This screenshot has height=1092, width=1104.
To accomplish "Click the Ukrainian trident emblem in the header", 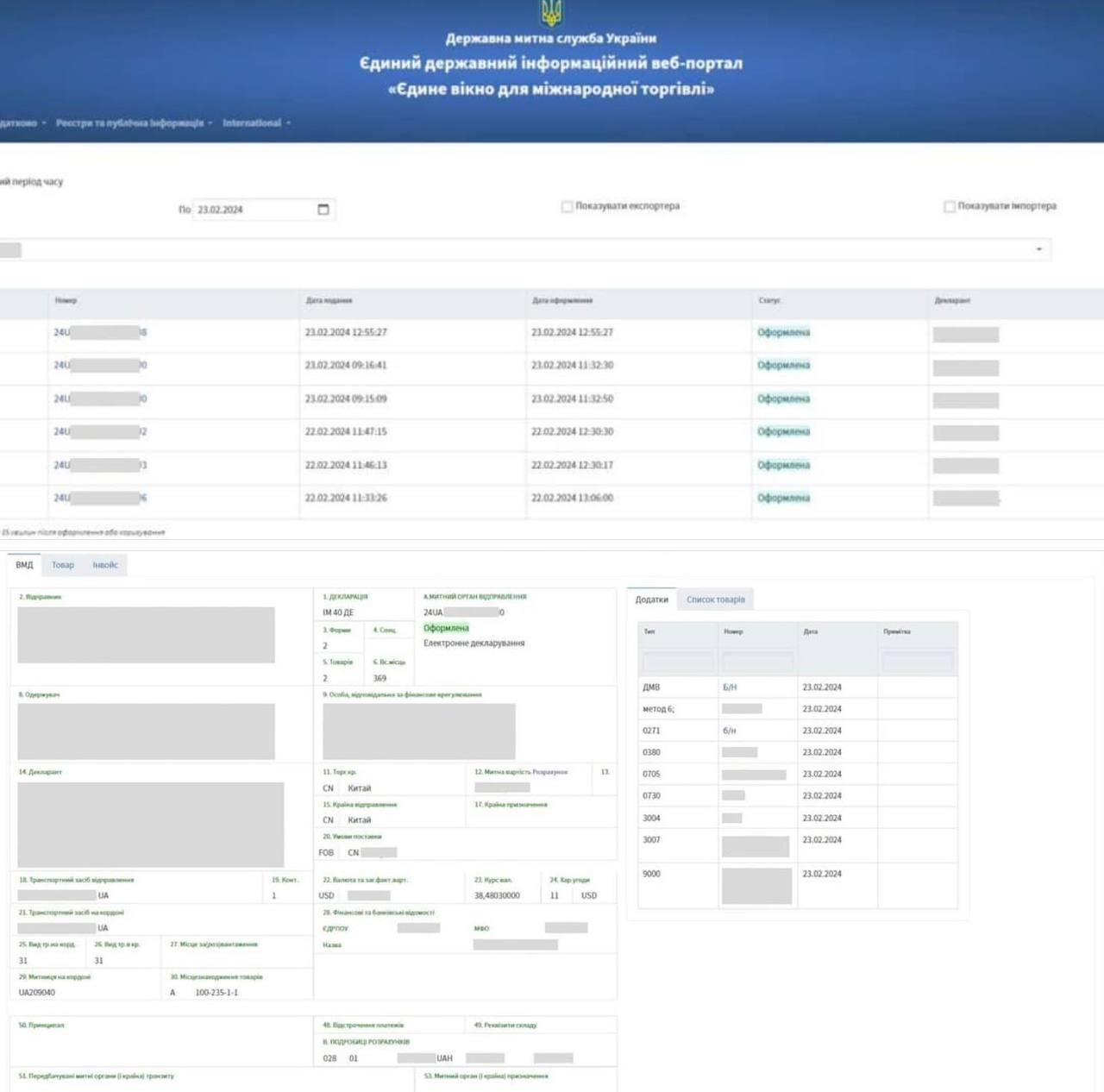I will (x=551, y=13).
